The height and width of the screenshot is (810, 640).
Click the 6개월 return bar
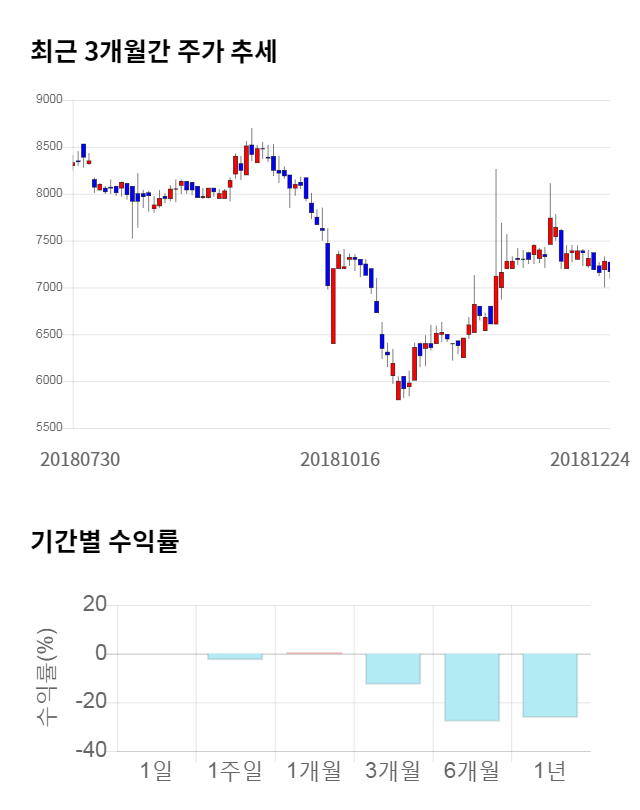tap(471, 687)
